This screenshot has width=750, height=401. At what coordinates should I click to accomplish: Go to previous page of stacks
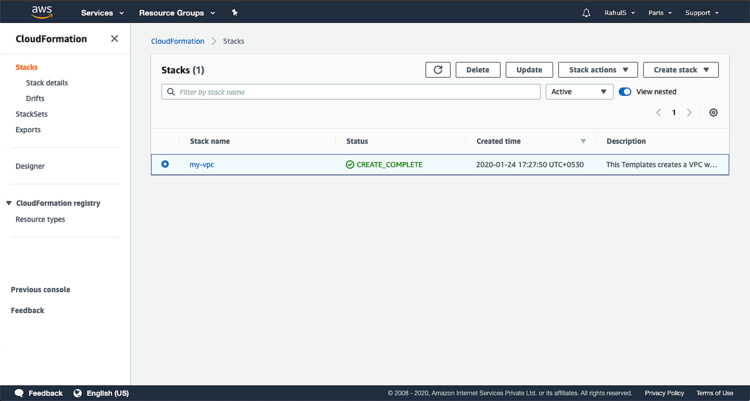tap(658, 113)
